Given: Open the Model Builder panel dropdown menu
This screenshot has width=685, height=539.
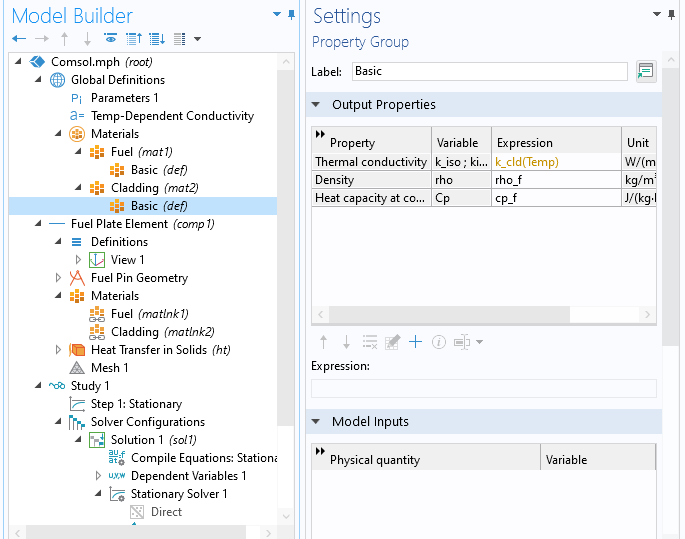Looking at the screenshot, I should pos(277,15).
